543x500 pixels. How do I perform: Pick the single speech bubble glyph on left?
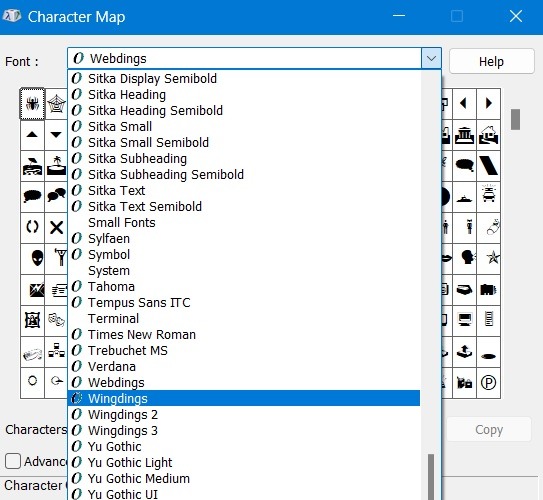(32, 196)
